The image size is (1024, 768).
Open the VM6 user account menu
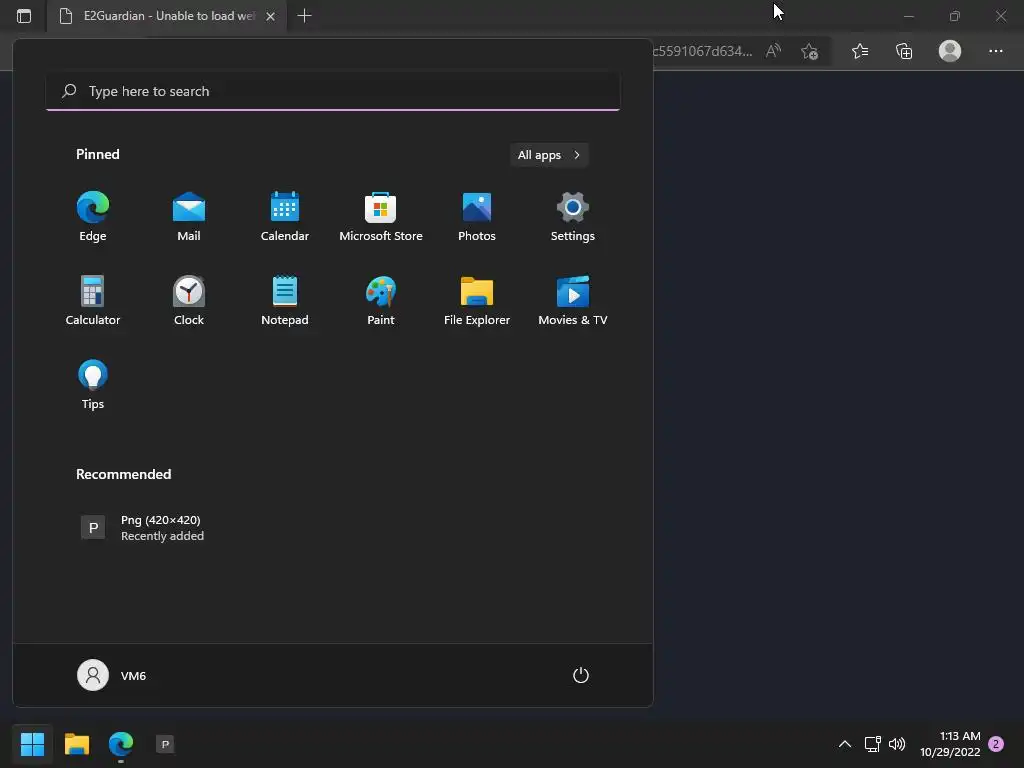coord(112,675)
